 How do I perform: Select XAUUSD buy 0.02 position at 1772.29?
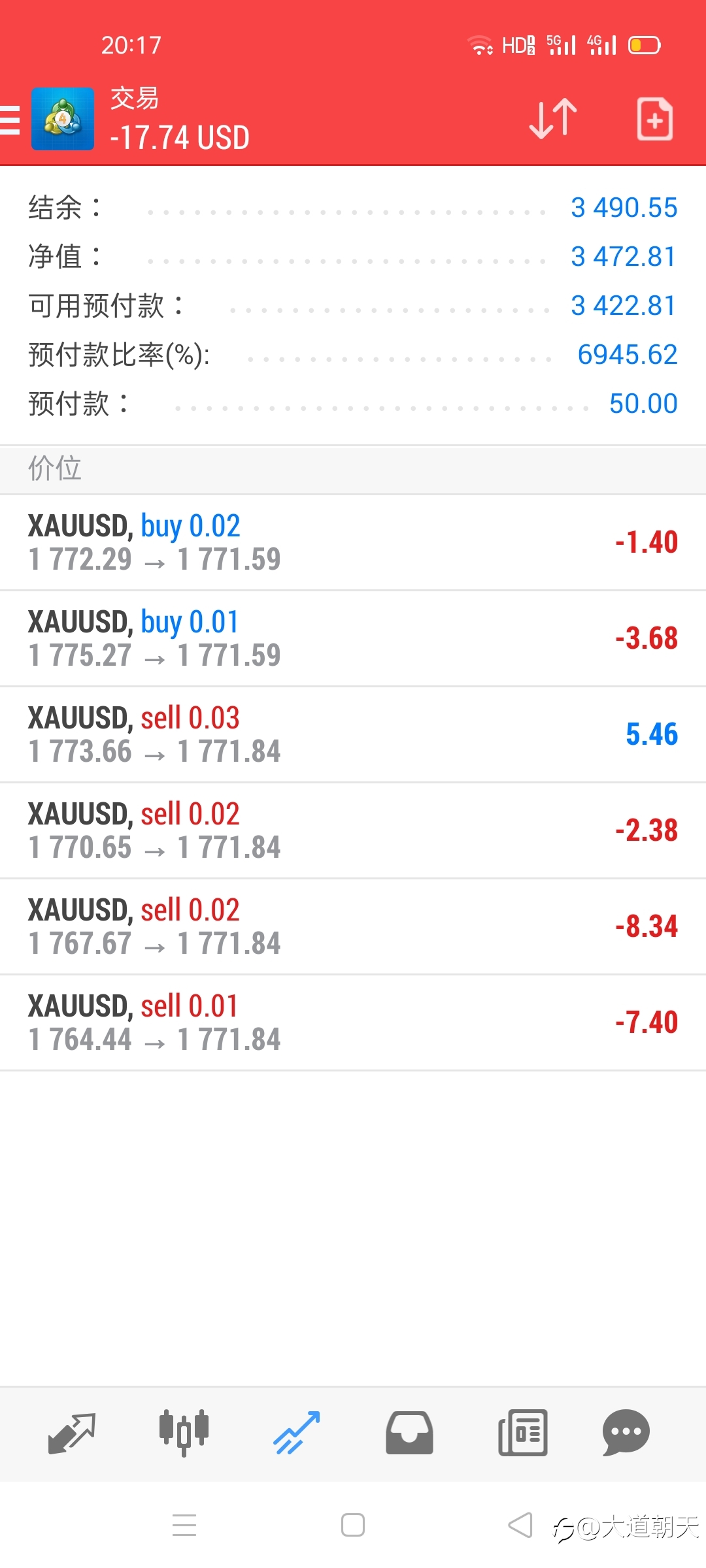coord(353,543)
